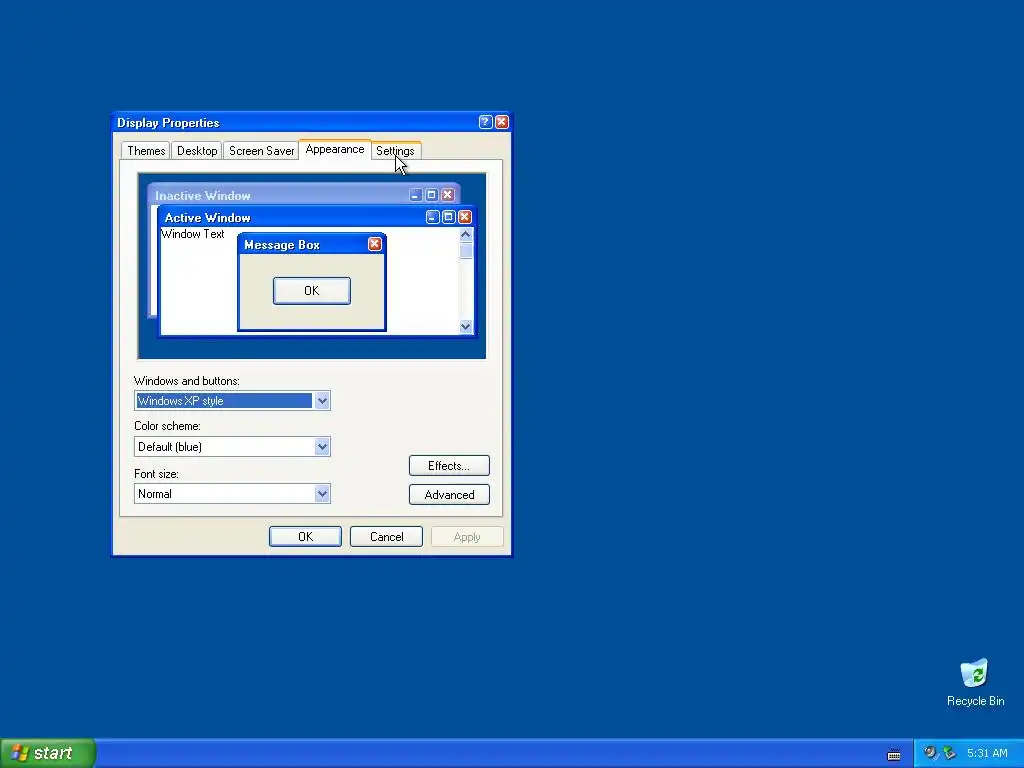Click the preview Message Box close icon
Screen dimensions: 1024x768
click(x=375, y=244)
